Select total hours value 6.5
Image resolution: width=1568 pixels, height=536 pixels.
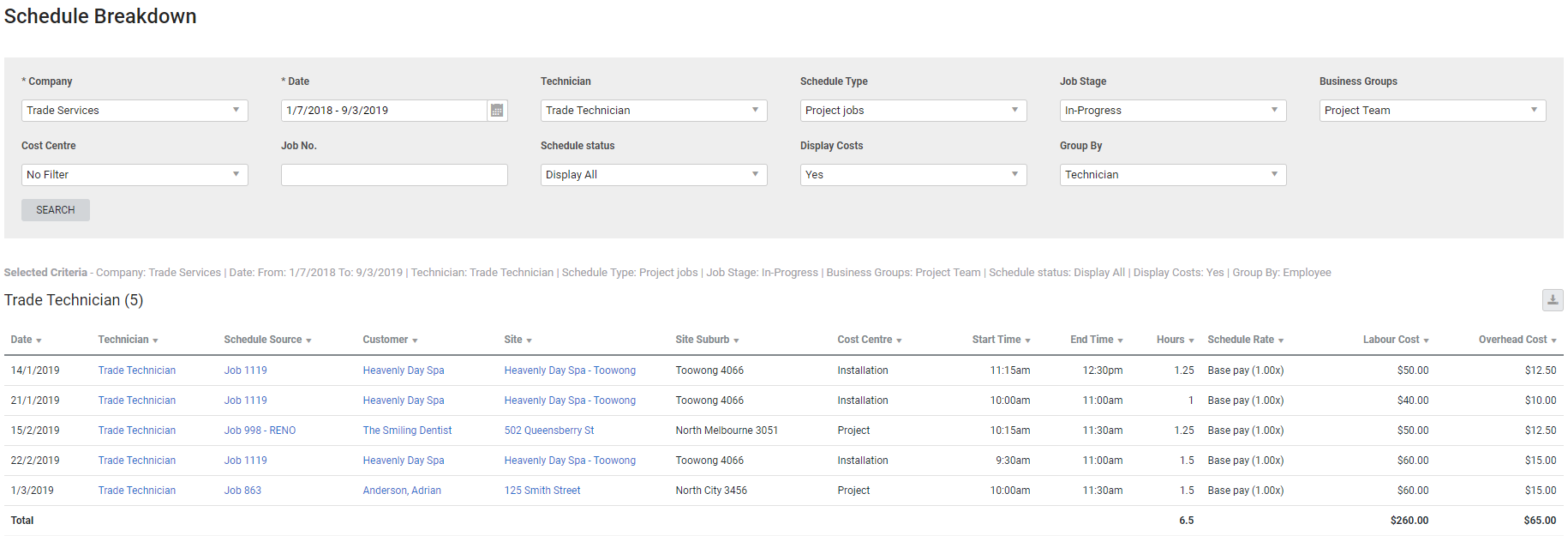1187,521
